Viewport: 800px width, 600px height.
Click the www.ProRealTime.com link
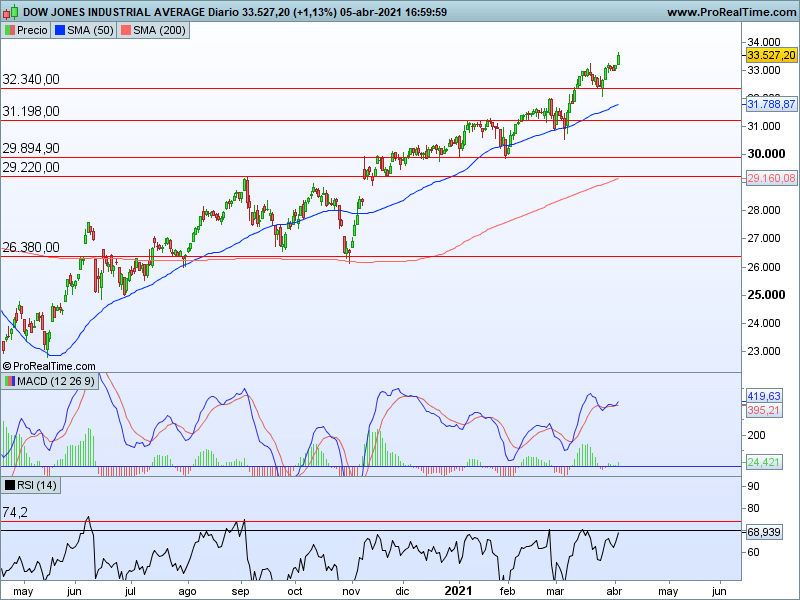[x=732, y=12]
